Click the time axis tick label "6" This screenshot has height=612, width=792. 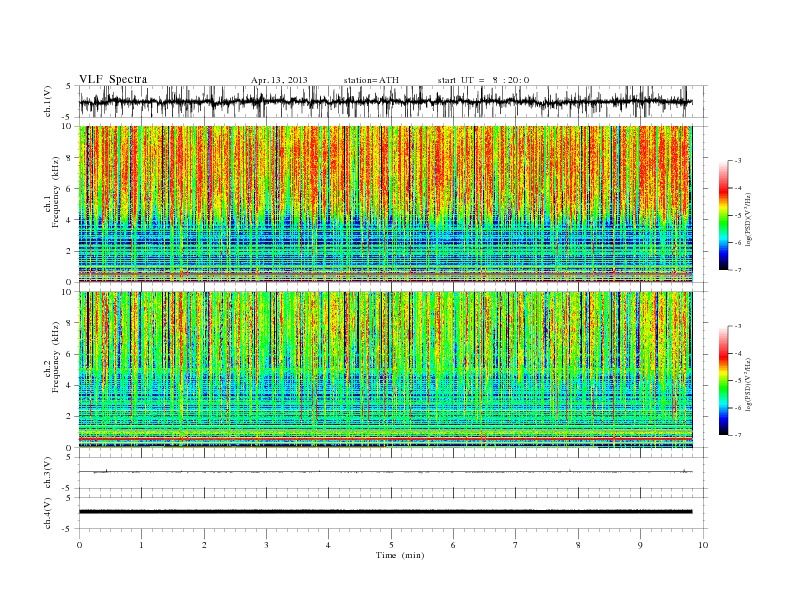454,545
